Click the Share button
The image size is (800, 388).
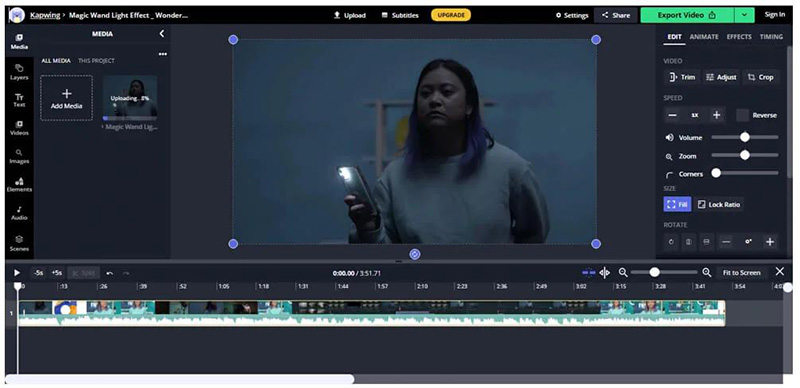click(x=616, y=15)
